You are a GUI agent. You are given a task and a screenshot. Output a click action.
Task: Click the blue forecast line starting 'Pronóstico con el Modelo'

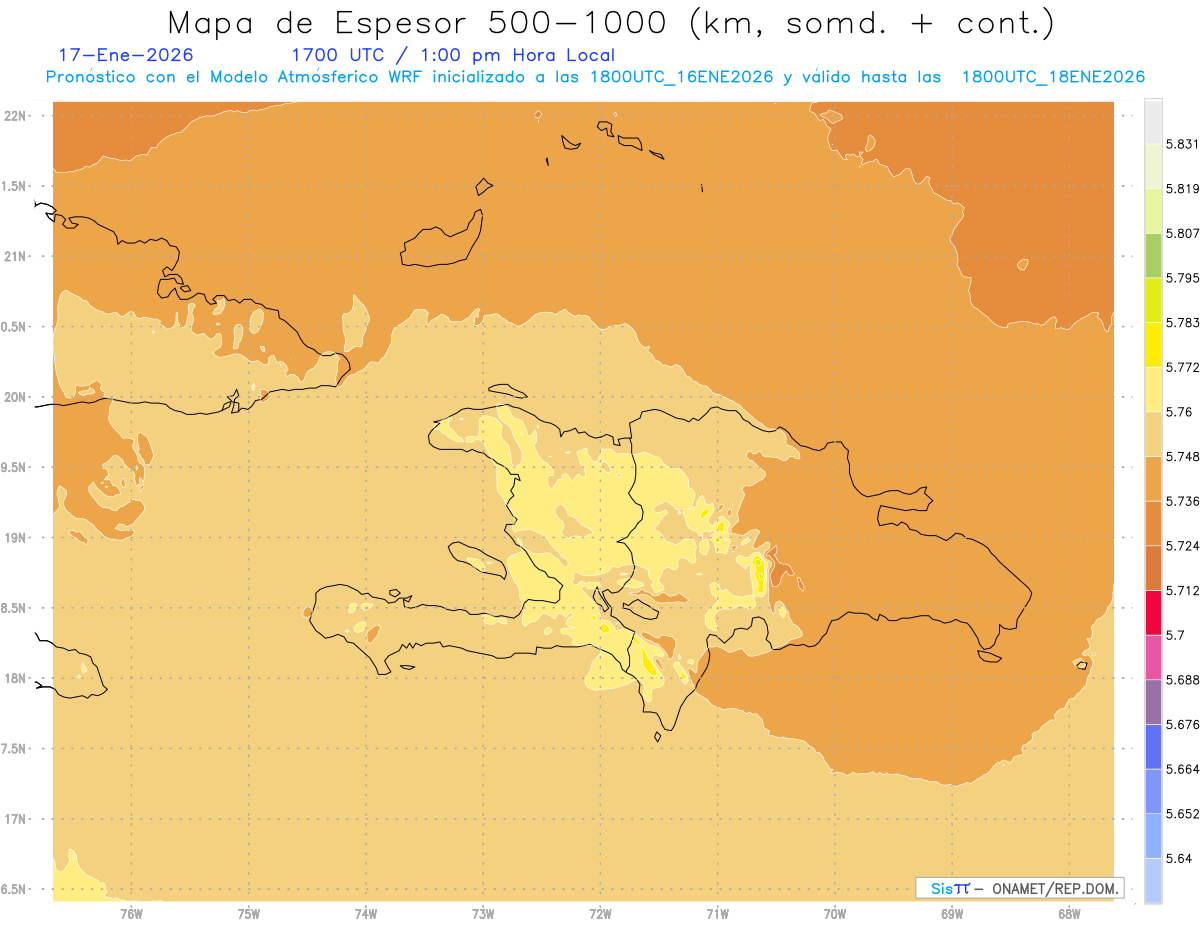pos(595,77)
